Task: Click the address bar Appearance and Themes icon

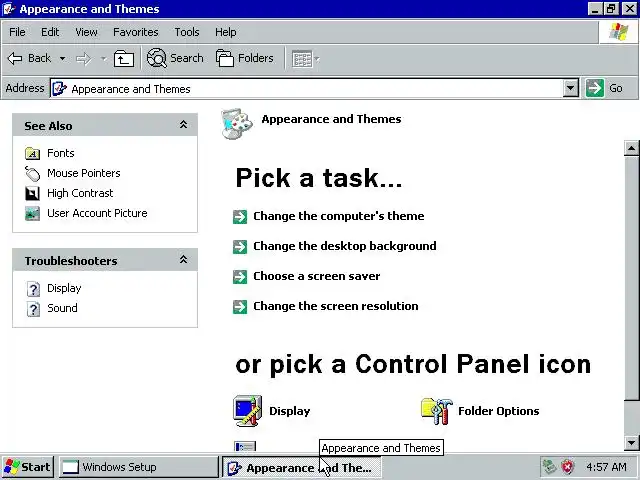Action: [x=59, y=88]
